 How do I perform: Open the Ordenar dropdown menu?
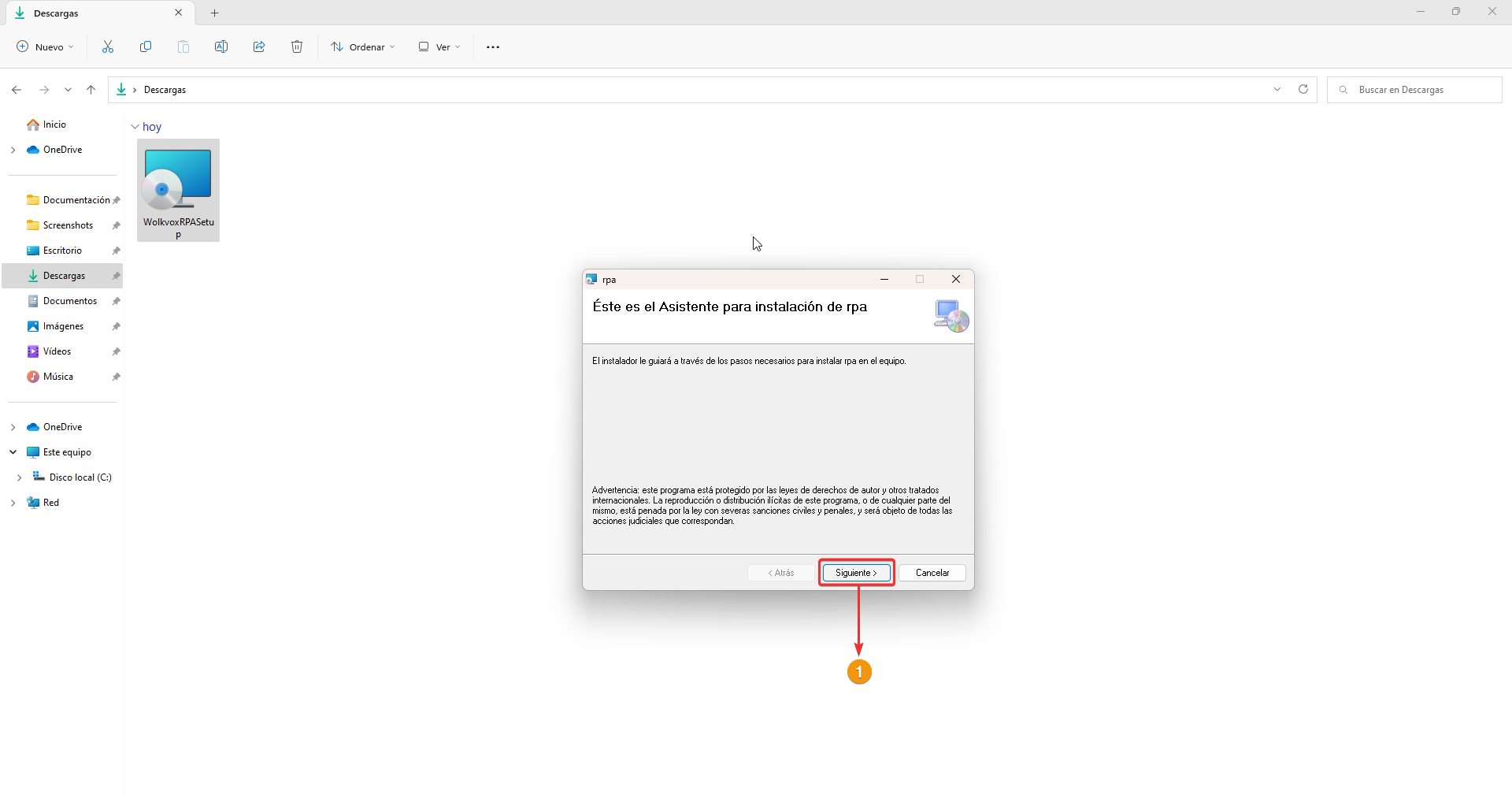(x=363, y=47)
